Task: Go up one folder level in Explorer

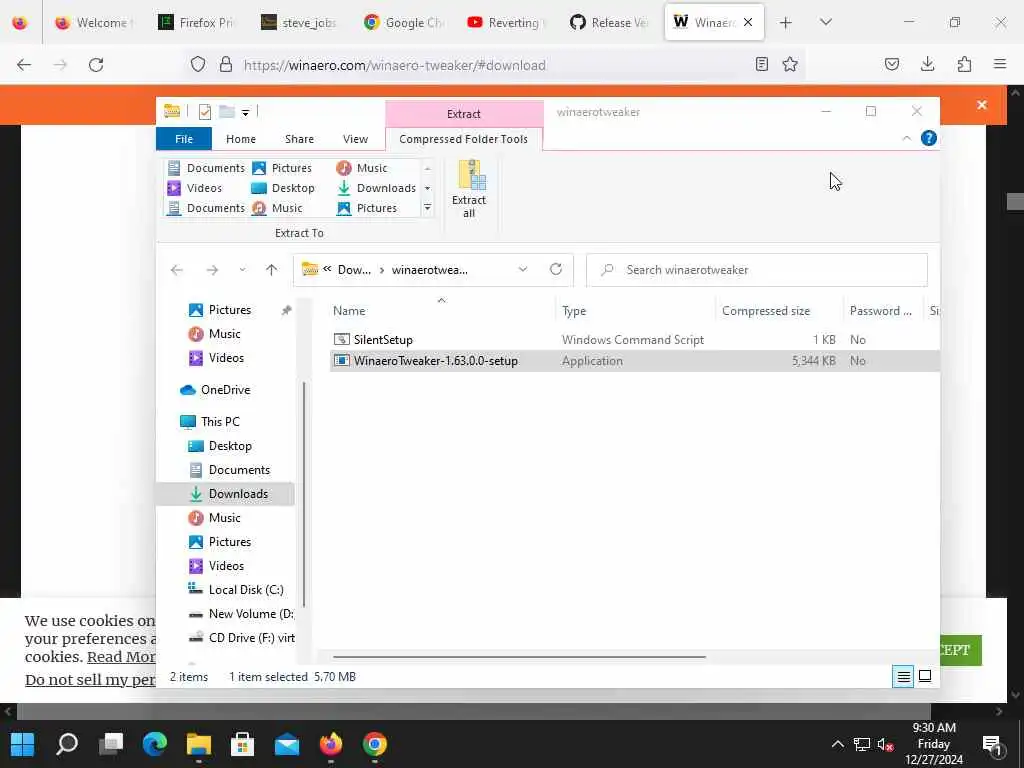Action: pos(272,270)
